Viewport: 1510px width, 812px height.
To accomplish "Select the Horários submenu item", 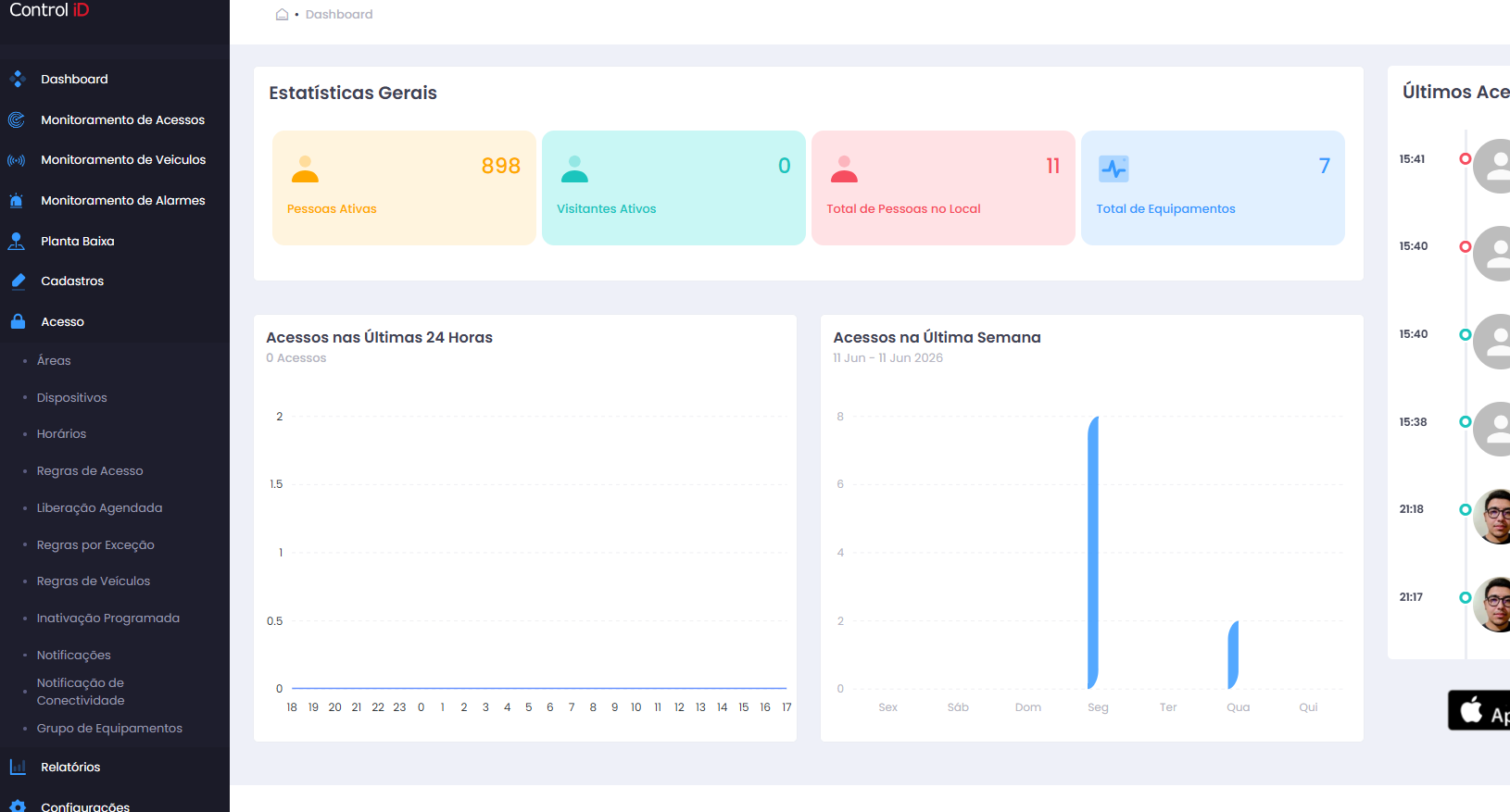I will 61,433.
